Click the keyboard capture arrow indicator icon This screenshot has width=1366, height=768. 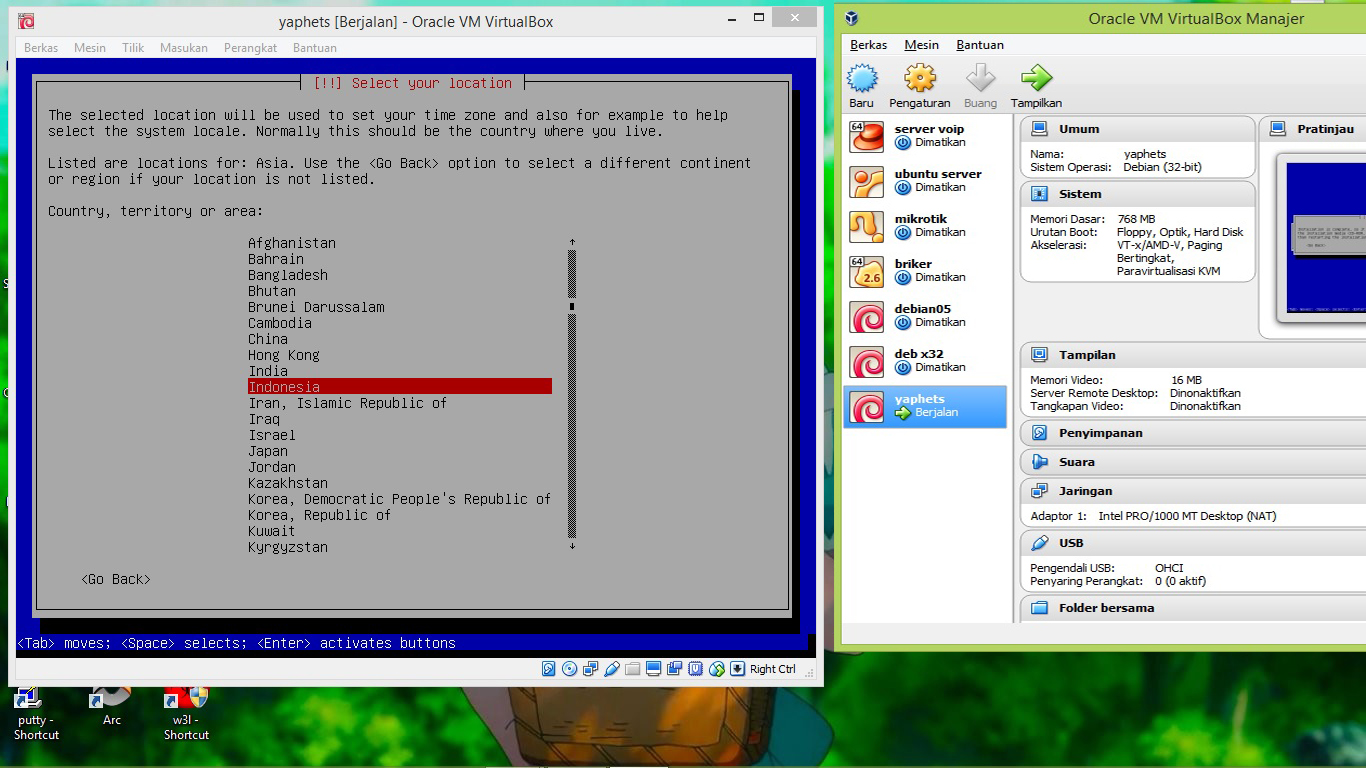[738, 669]
